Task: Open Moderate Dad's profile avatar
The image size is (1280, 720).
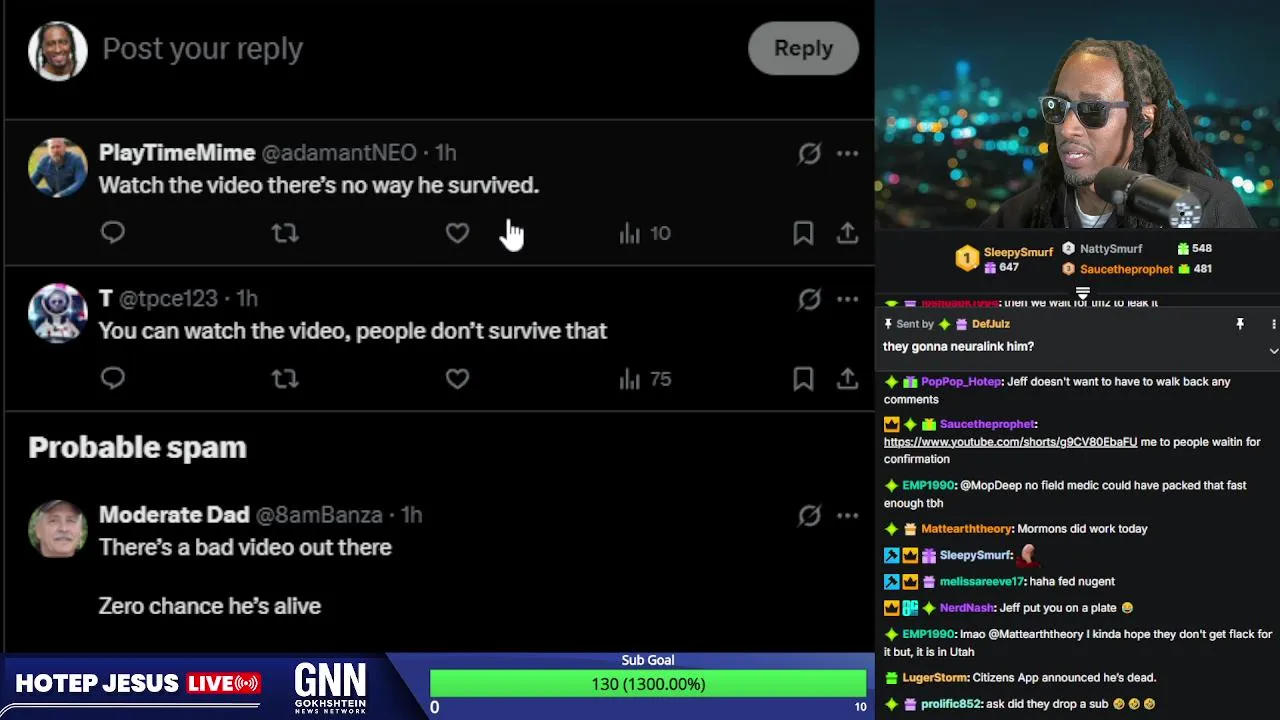Action: (x=58, y=529)
